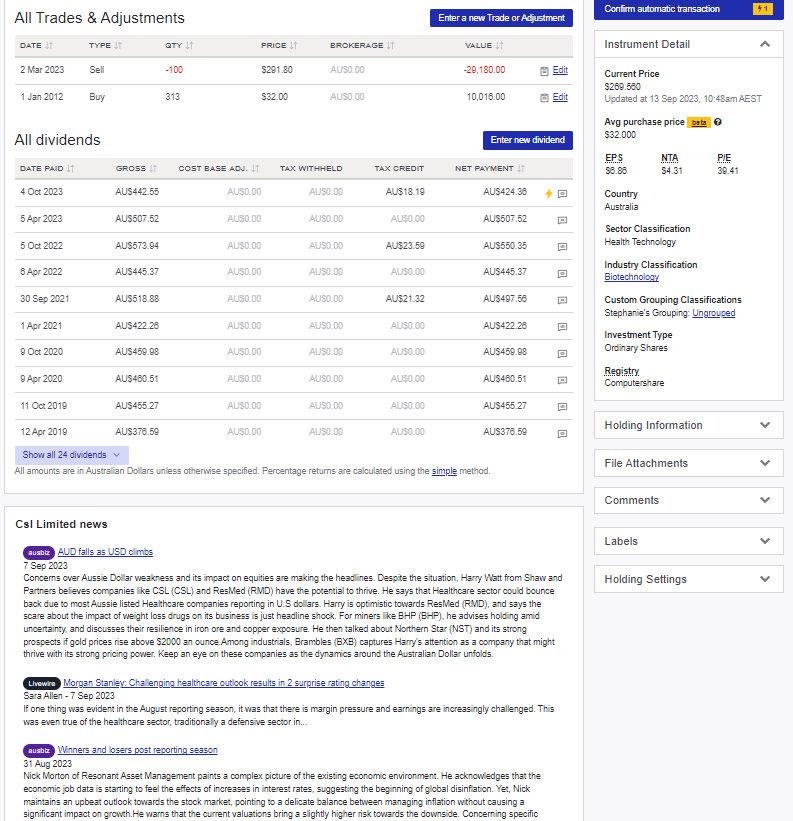
Task: Click clipboard icon on 1 Jan 2012 Buy trade
Action: (544, 98)
